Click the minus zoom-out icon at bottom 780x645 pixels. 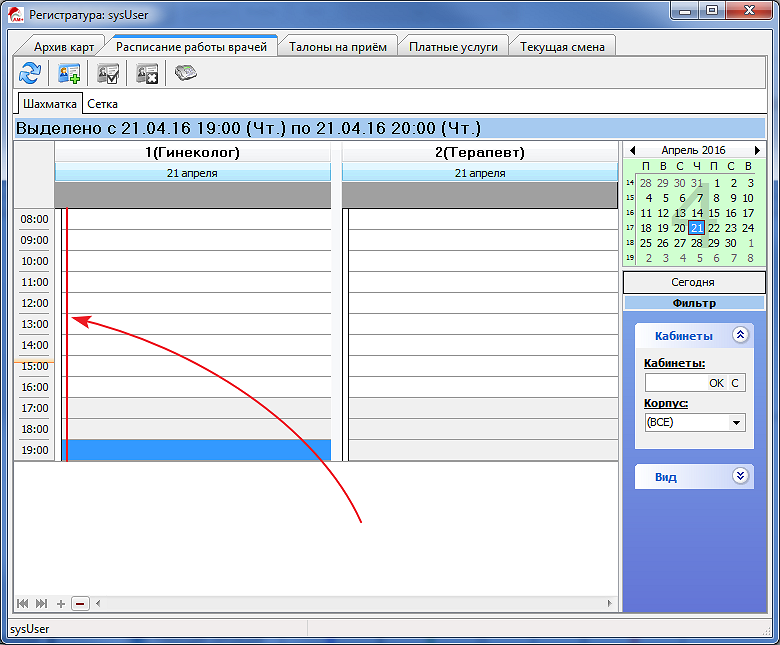point(80,604)
